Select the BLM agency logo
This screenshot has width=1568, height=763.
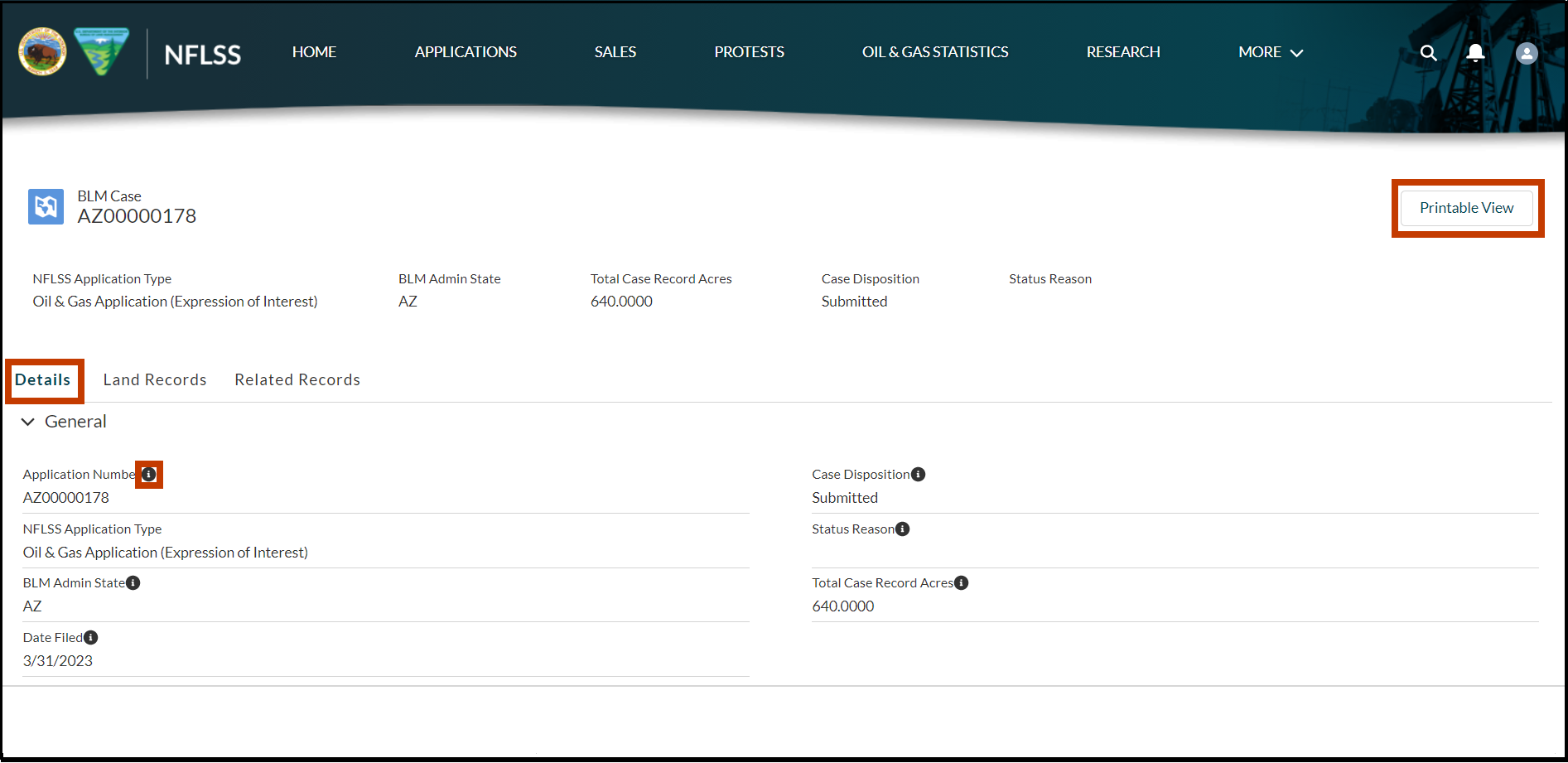pos(101,51)
